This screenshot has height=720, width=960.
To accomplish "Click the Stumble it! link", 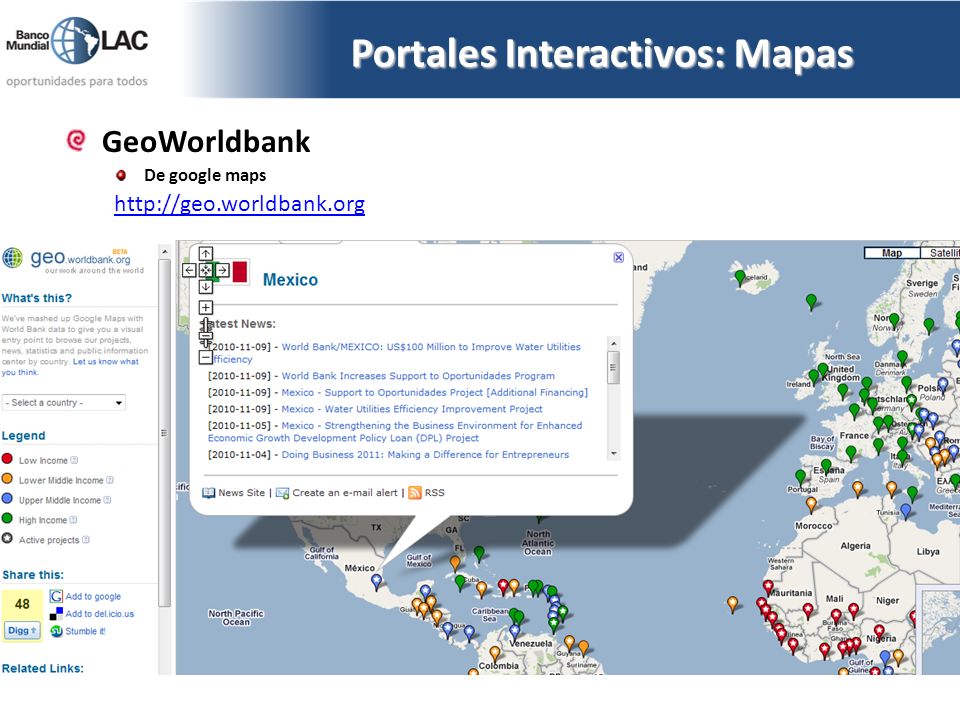I will coord(86,631).
